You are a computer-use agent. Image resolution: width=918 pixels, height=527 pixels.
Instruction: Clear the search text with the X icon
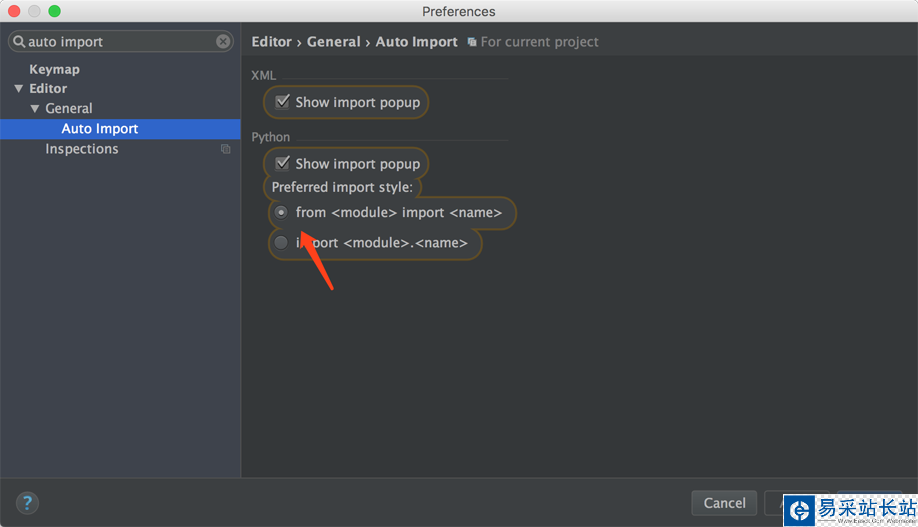pos(223,42)
